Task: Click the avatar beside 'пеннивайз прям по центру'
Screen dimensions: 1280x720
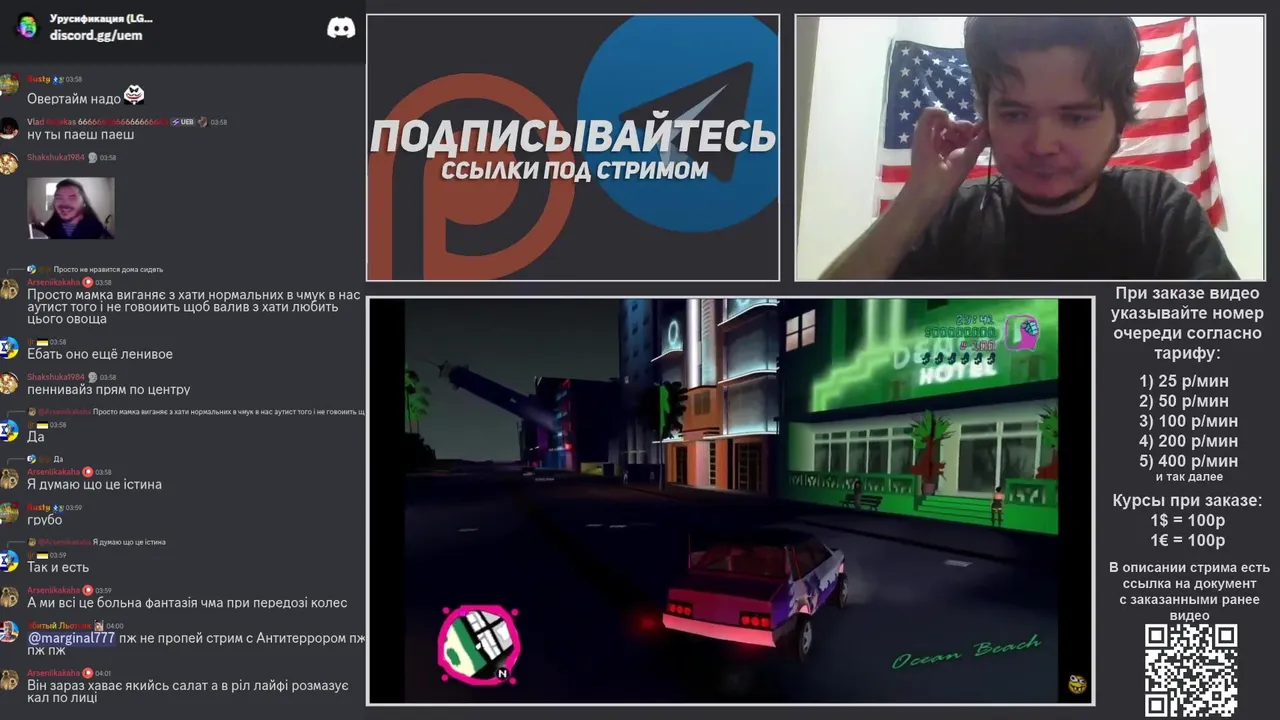Action: coord(9,383)
